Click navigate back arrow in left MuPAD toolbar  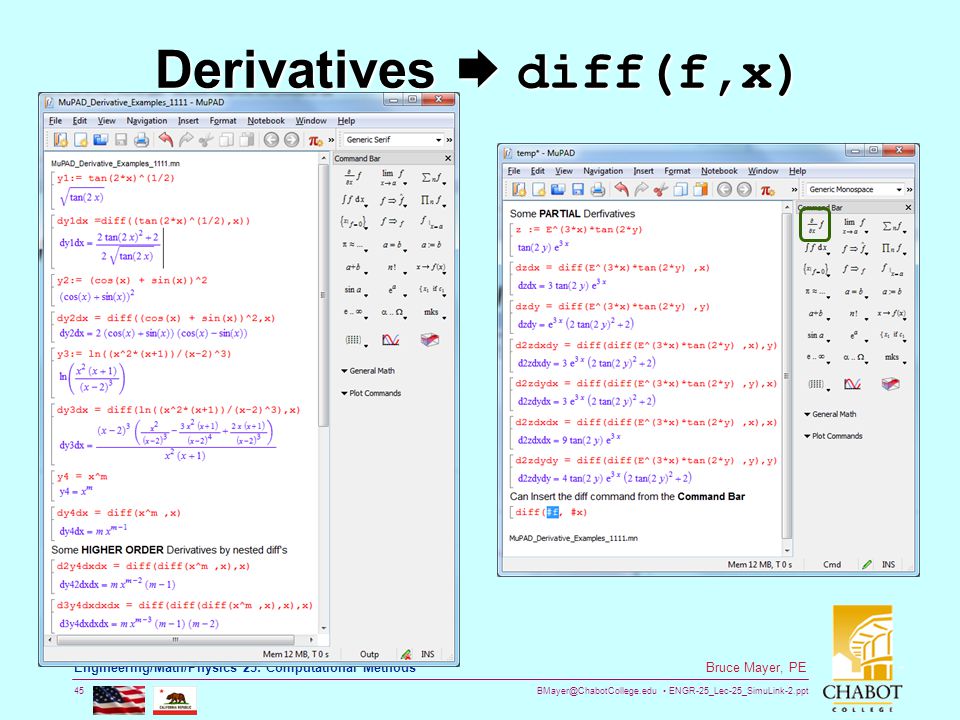click(x=271, y=140)
